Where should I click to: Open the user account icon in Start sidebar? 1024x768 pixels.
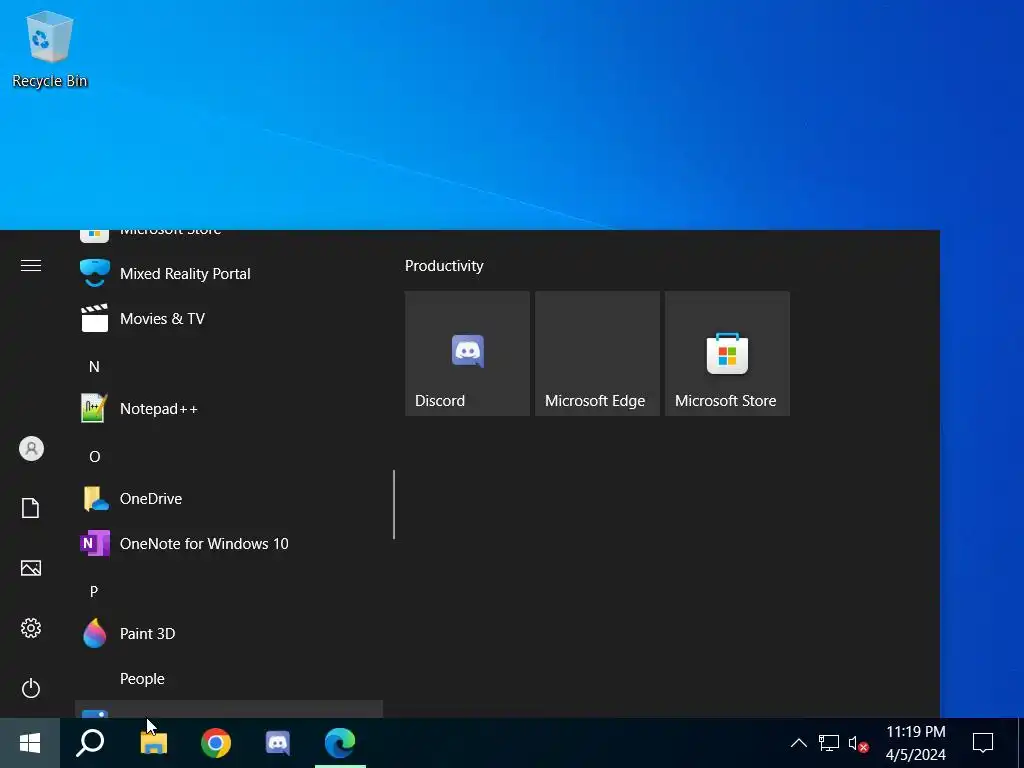click(x=31, y=449)
